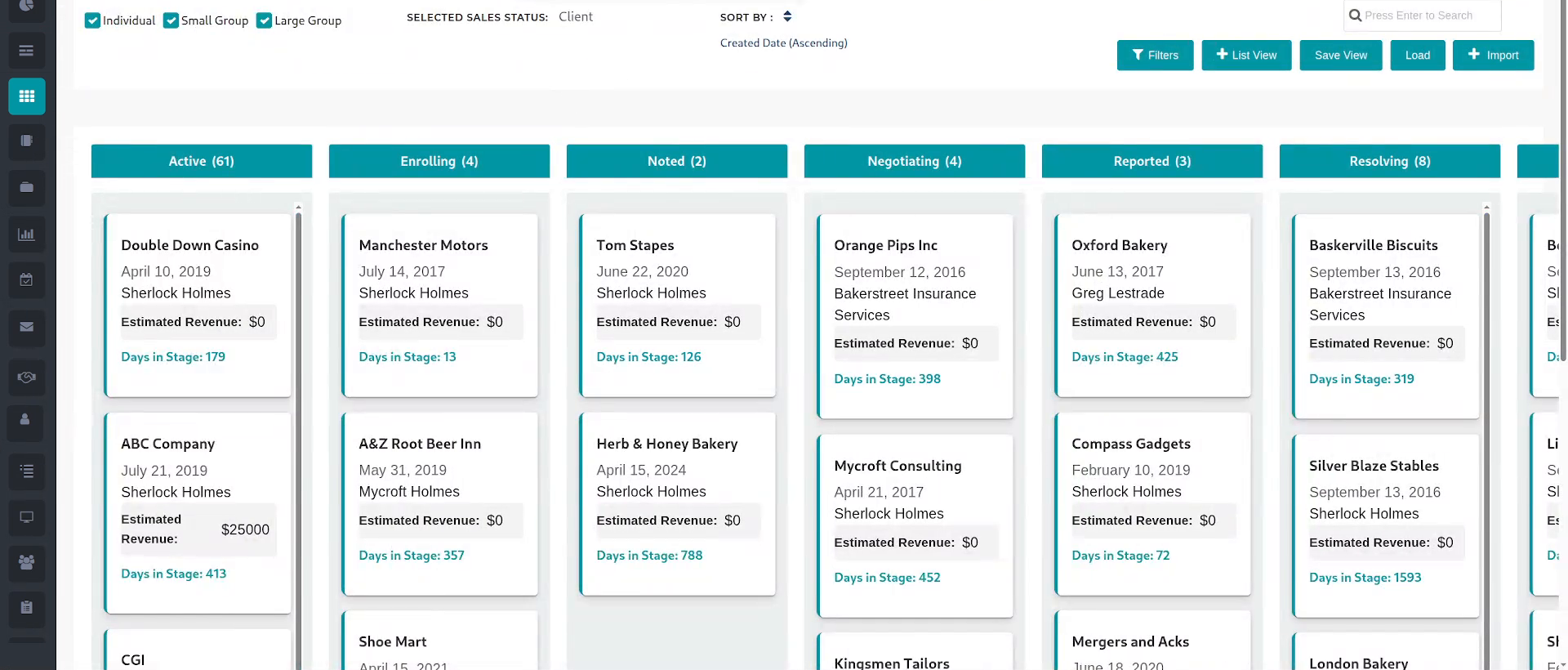Select the Noted (2) column header
This screenshot has height=670, width=1568.
click(x=677, y=161)
